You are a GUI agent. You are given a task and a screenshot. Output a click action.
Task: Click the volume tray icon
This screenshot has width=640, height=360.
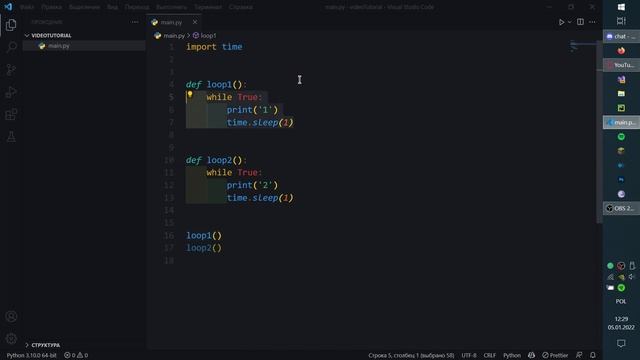pyautogui.click(x=632, y=277)
